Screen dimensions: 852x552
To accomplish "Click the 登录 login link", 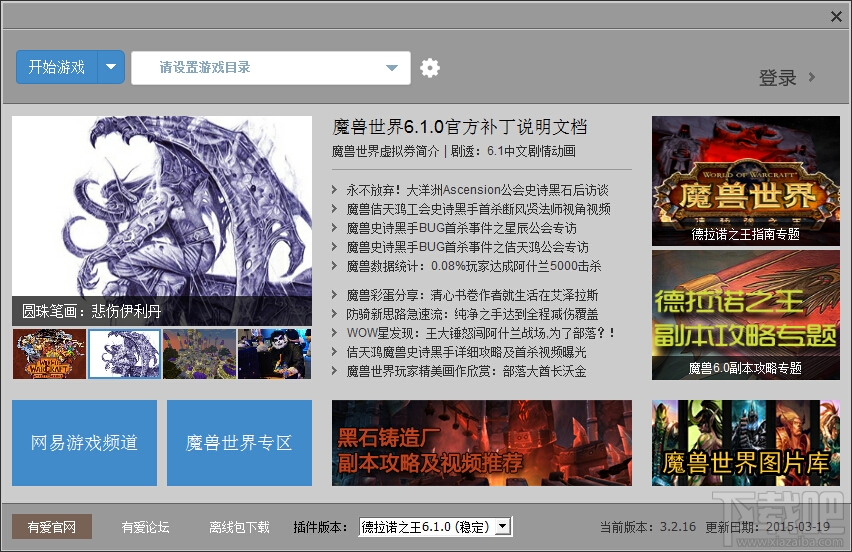I will coord(778,78).
